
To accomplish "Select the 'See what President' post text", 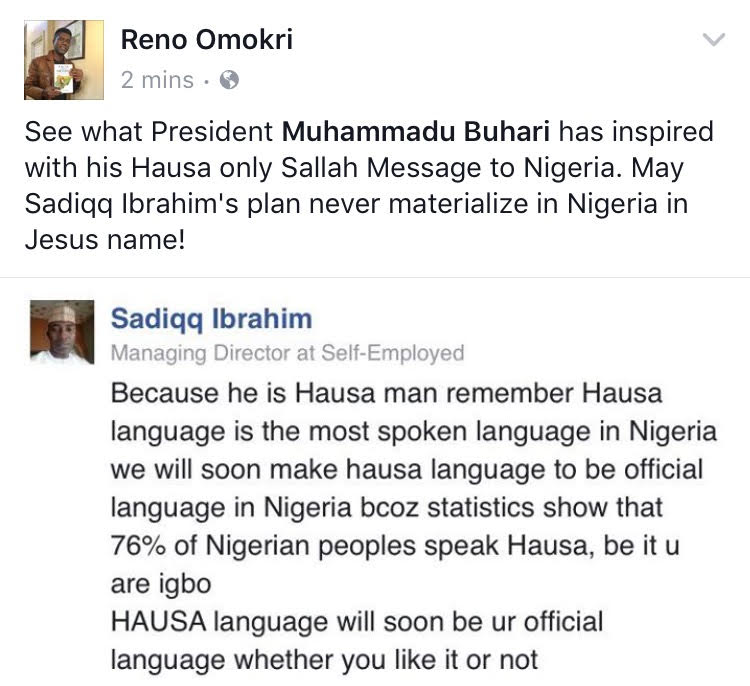I will (149, 132).
